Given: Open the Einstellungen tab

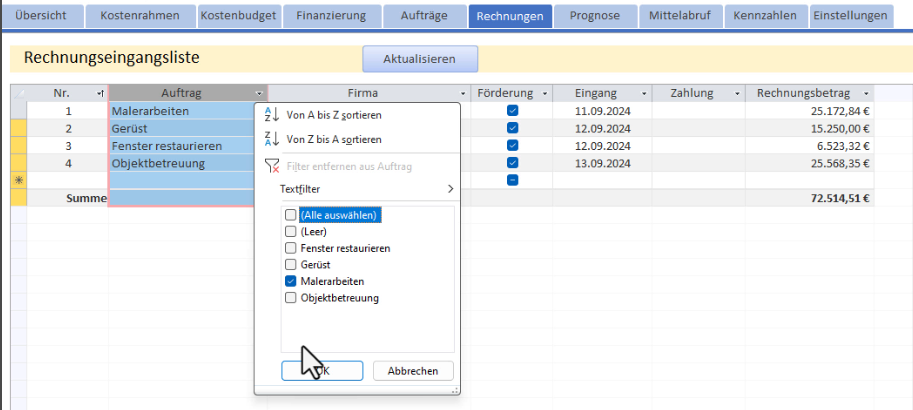Looking at the screenshot, I should click(849, 16).
